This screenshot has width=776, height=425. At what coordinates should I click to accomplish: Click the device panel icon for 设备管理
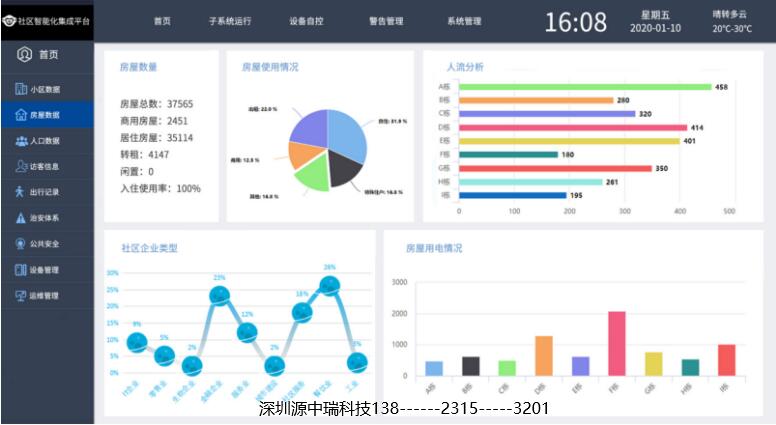pyautogui.click(x=21, y=270)
